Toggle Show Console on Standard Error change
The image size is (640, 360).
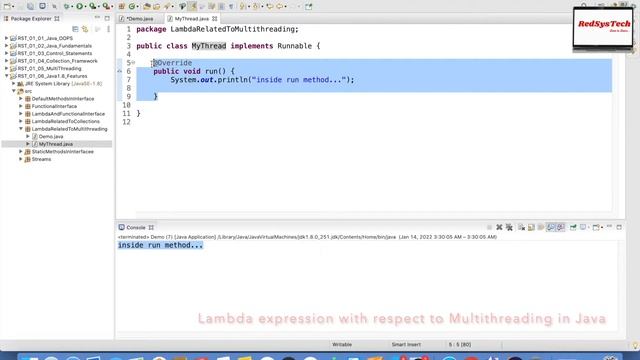coord(561,227)
